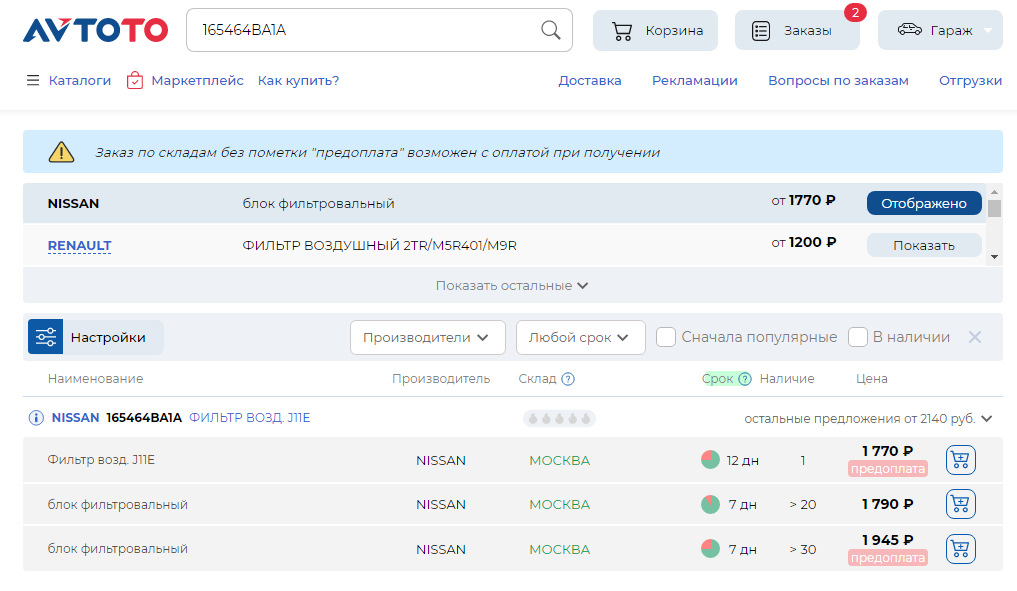Expand остальные предложения от 2140 руб.
The image size is (1017, 591).
(x=868, y=418)
